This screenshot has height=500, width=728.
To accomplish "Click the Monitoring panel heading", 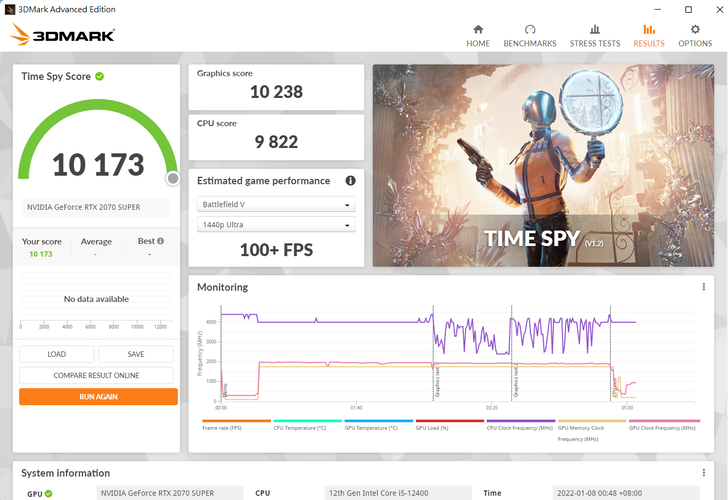I will click(x=222, y=287).
